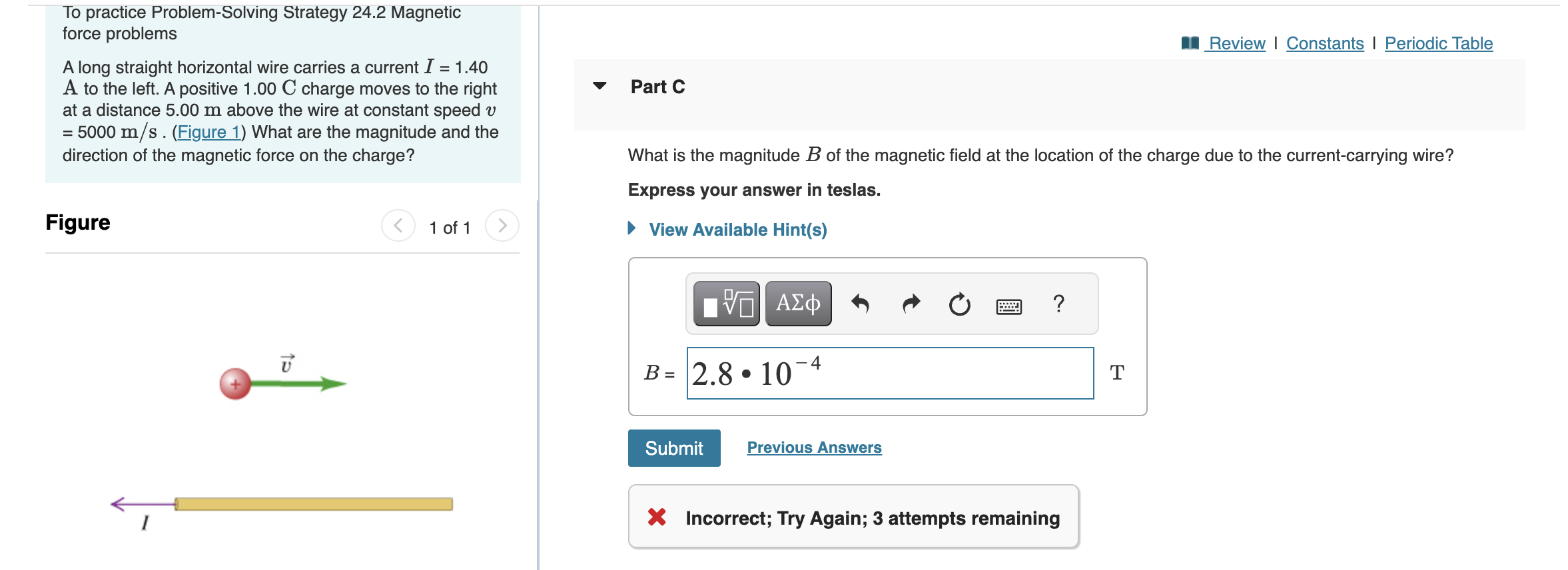Click the redo icon in answer toolbar
The height and width of the screenshot is (570, 1568).
pos(910,303)
